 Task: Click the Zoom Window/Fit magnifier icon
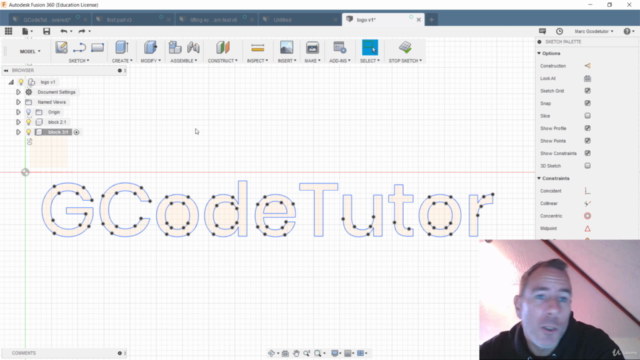(x=318, y=353)
